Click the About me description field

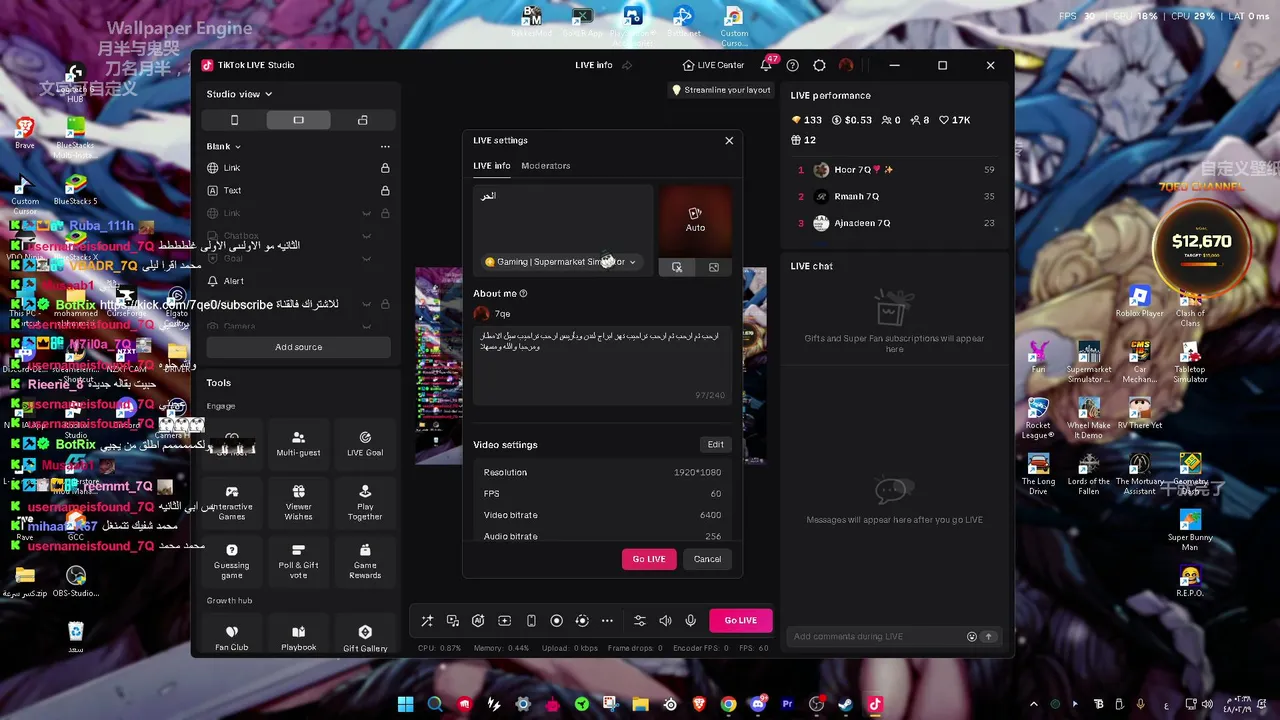pyautogui.click(x=601, y=364)
